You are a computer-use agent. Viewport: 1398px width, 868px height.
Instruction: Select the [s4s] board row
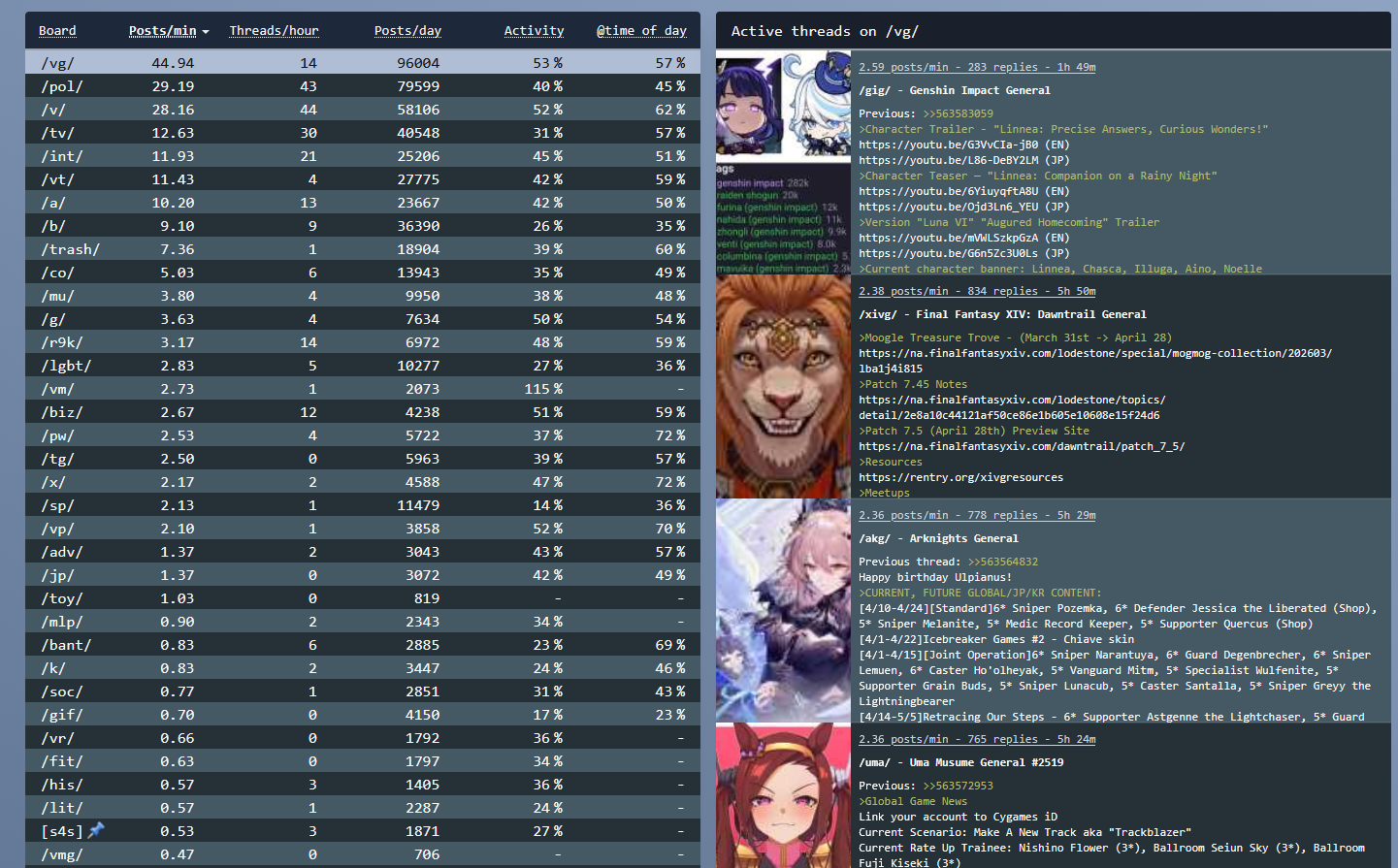click(x=363, y=830)
